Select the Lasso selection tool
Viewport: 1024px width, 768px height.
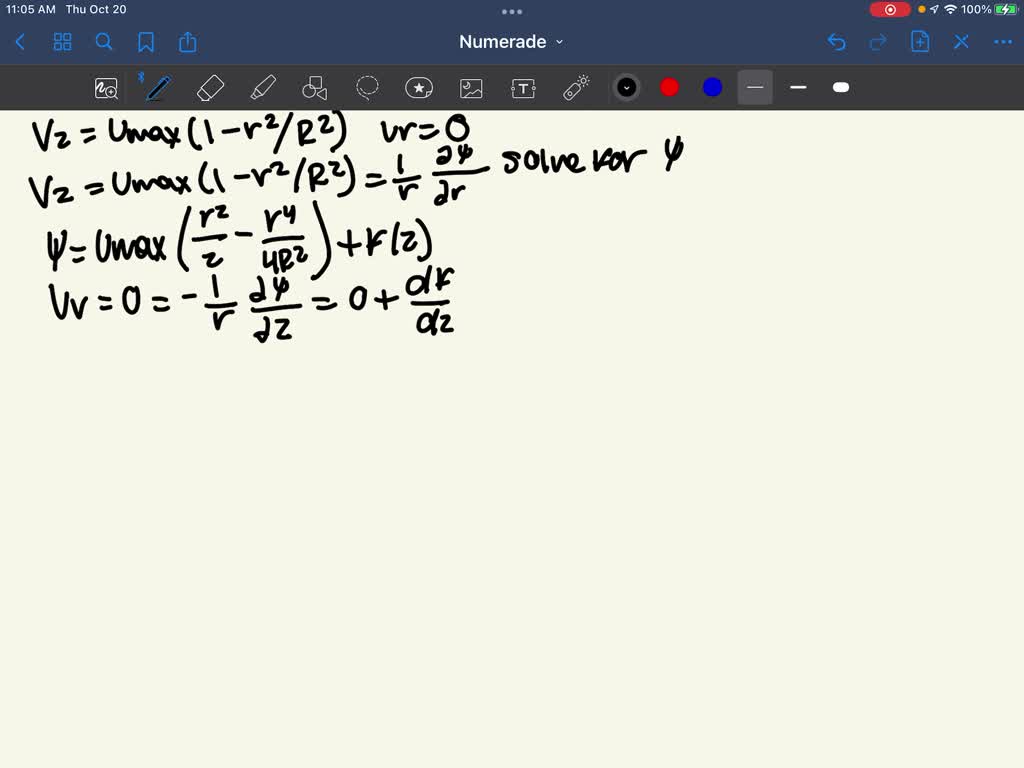[x=367, y=88]
